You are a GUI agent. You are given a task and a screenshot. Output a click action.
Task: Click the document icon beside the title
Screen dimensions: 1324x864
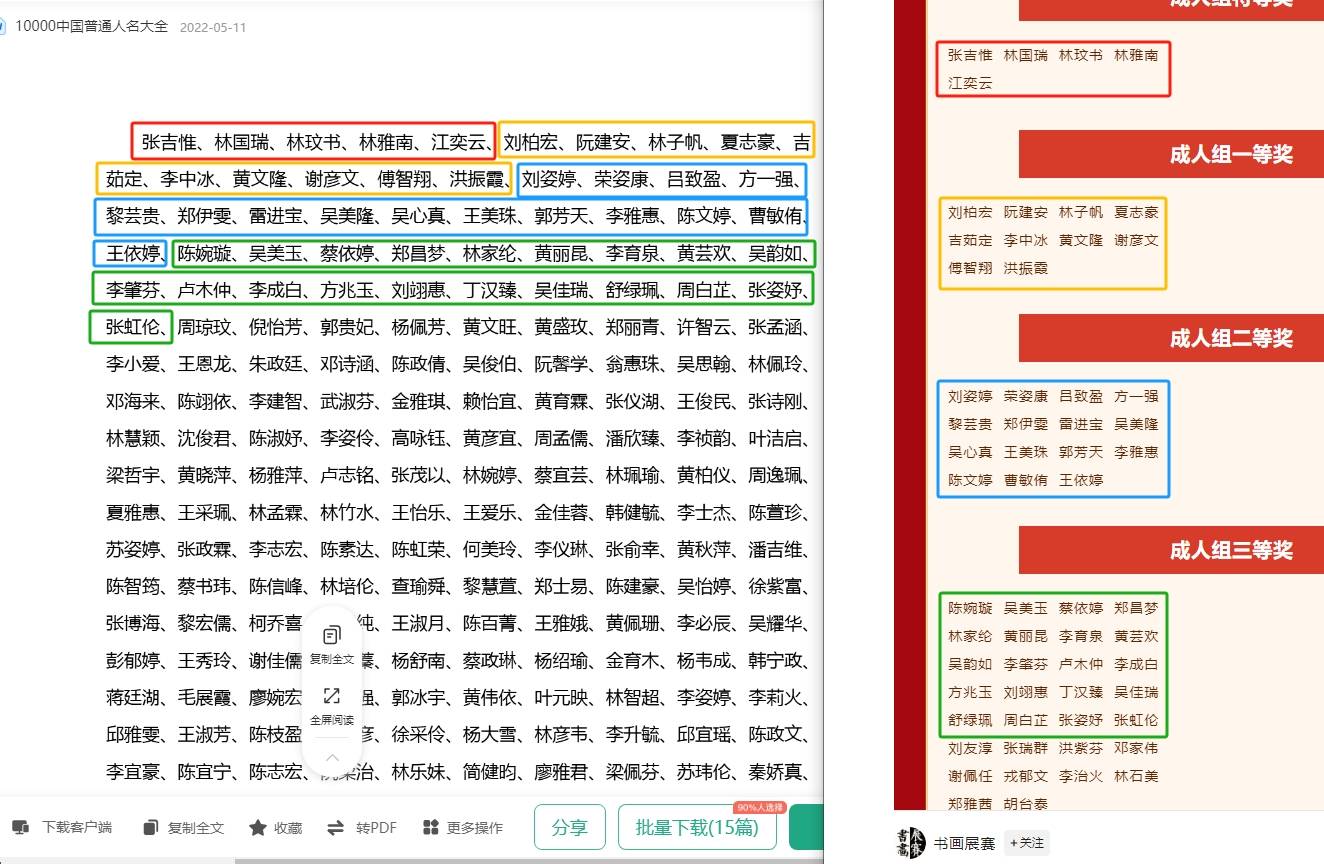[3, 27]
